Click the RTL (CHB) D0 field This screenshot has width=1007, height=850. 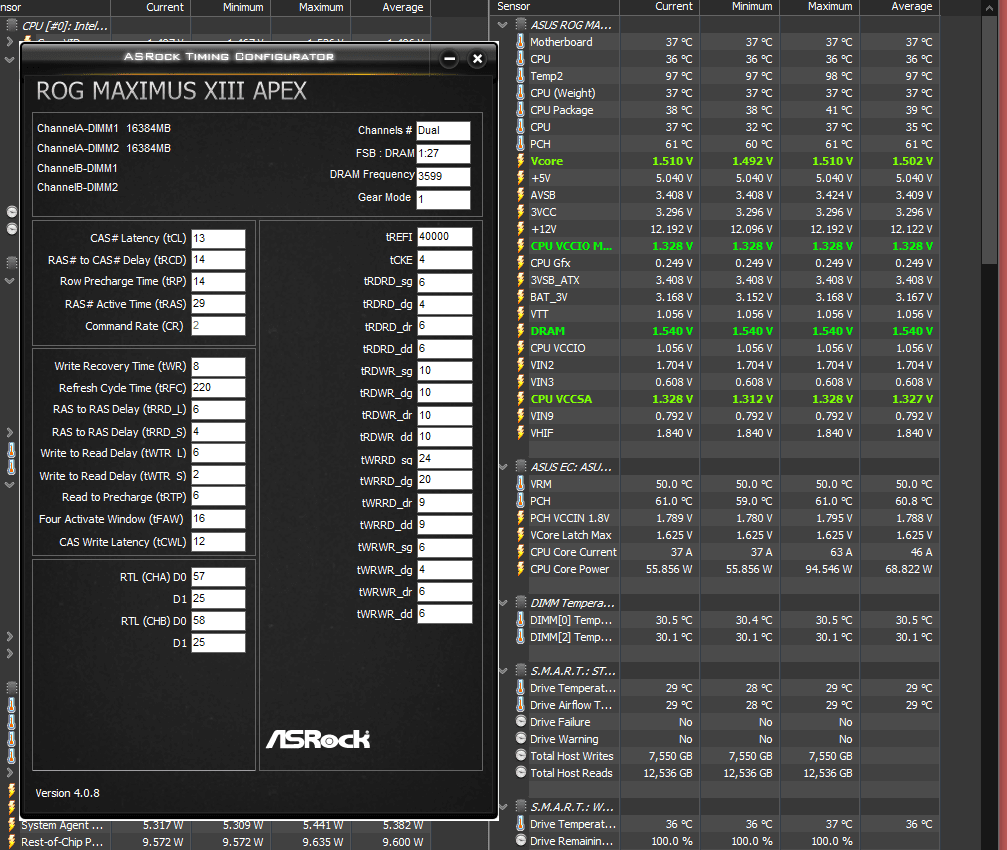click(218, 621)
